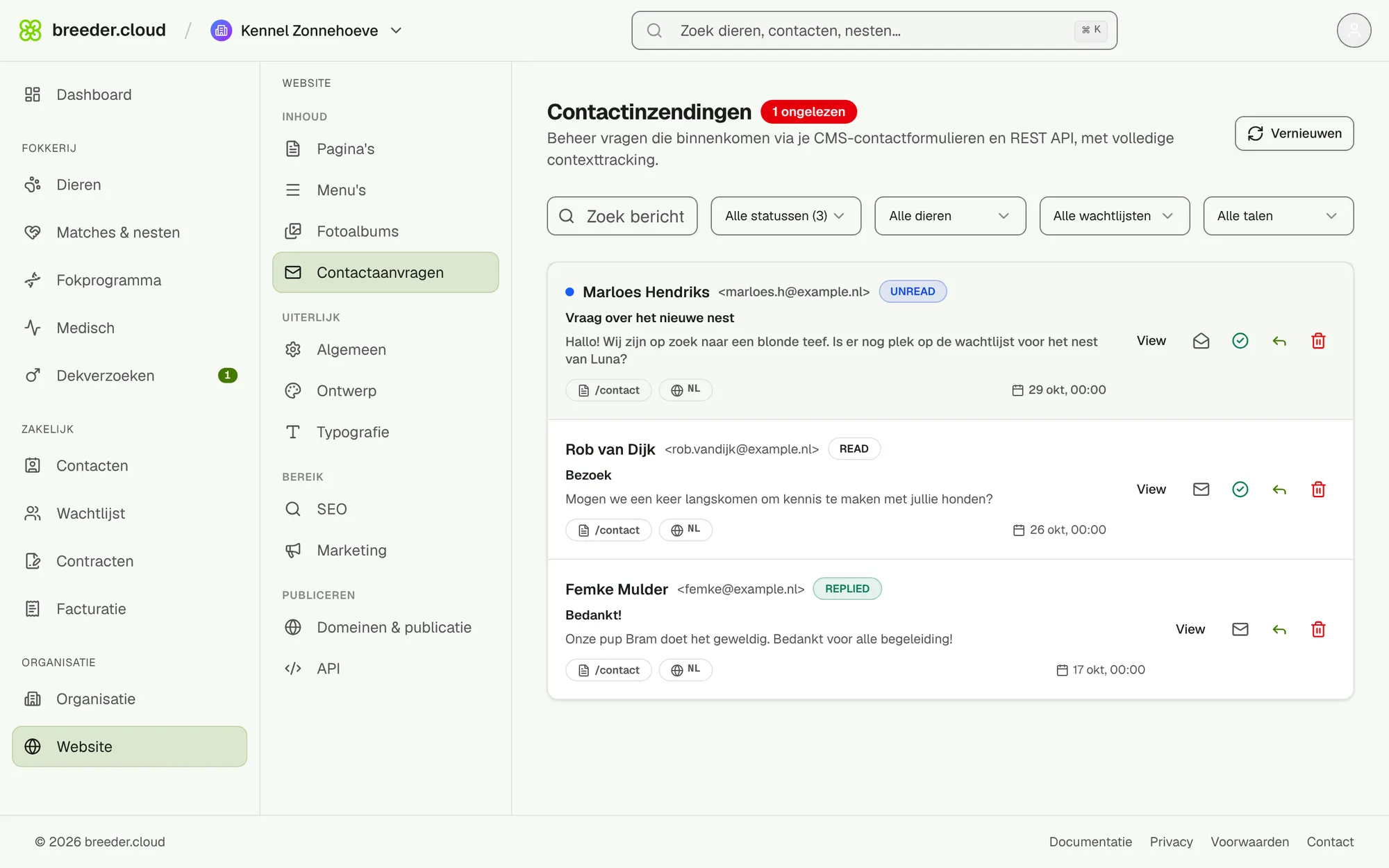
Task: Click the breeder.cloud logo
Action: coord(92,31)
